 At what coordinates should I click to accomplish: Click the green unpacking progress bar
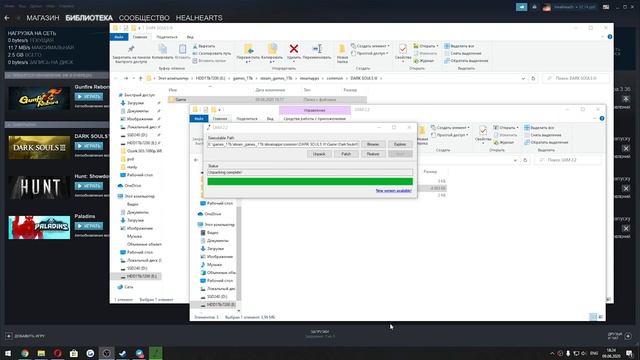click(x=310, y=182)
